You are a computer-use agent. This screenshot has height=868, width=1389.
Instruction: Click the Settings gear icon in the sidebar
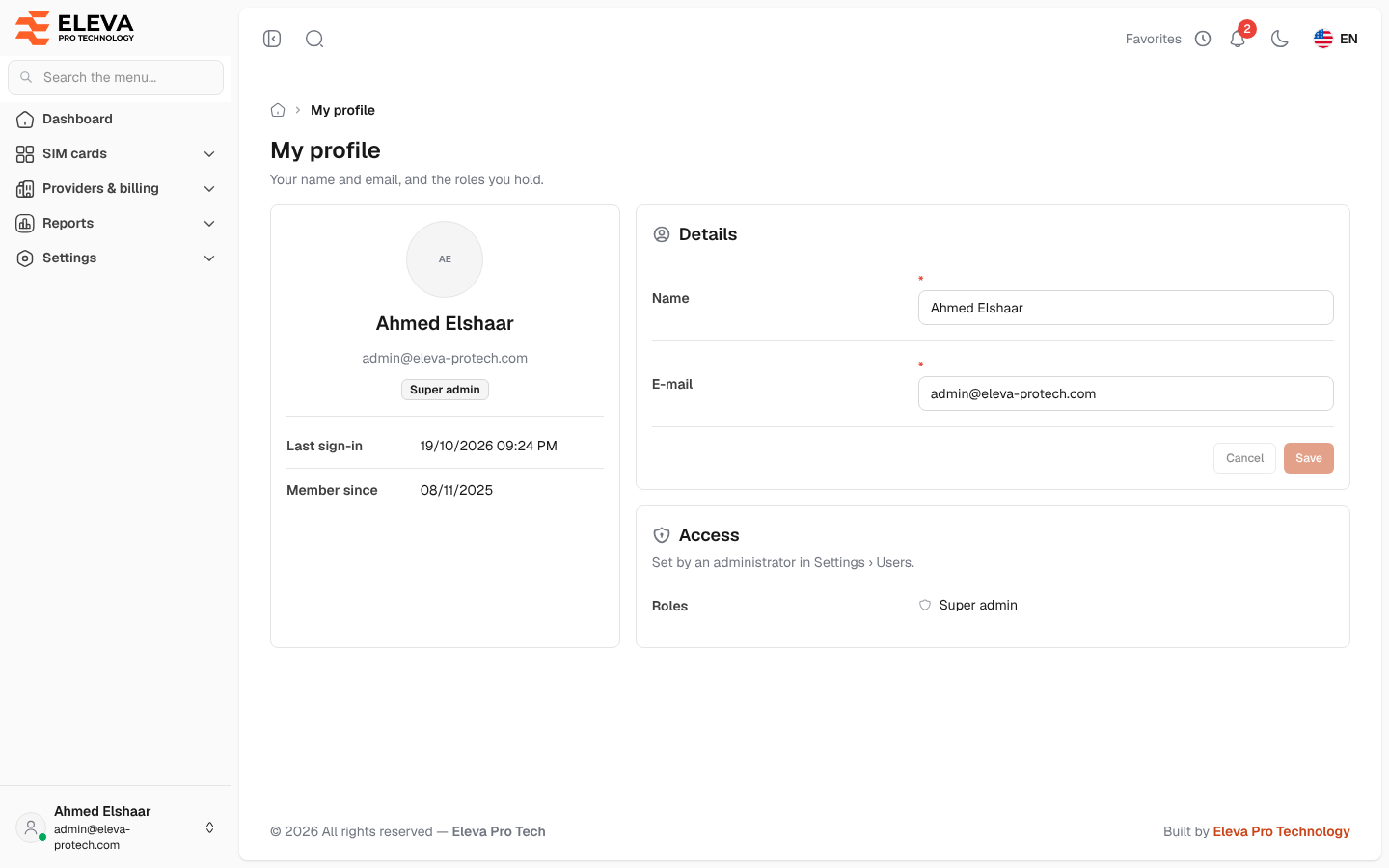(x=25, y=258)
